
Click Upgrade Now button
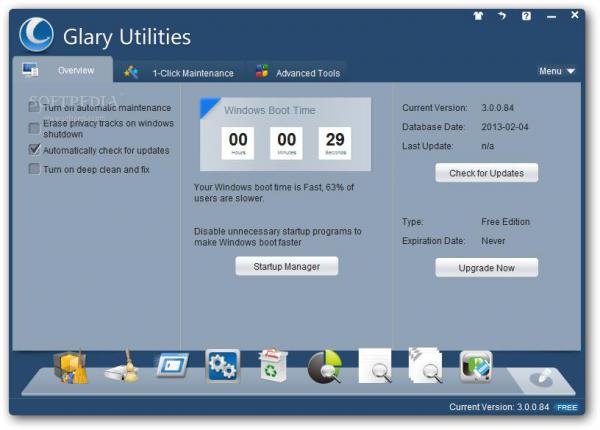486,268
